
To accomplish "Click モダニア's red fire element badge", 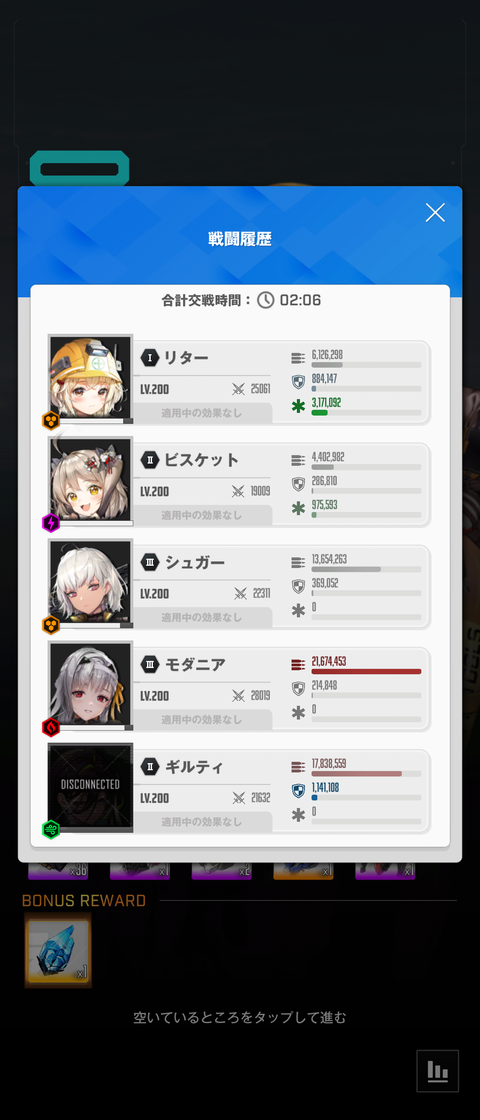I will (x=51, y=727).
